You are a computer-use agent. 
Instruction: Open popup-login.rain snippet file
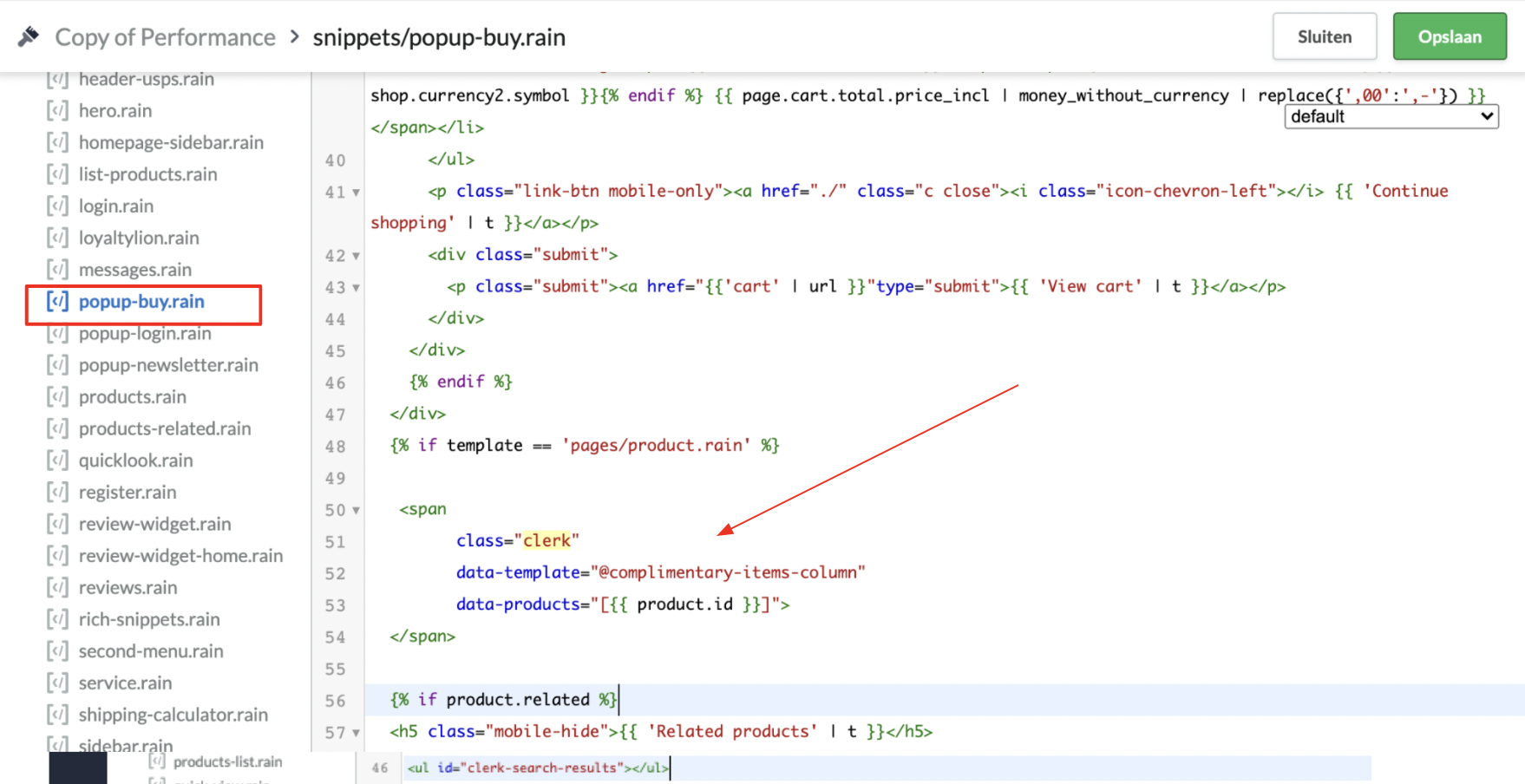point(145,334)
